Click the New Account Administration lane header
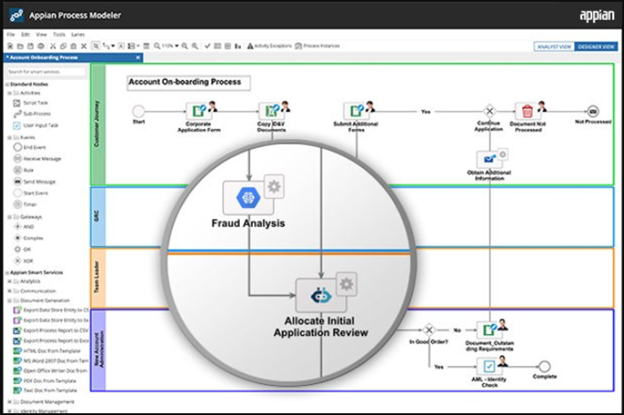Image resolution: width=624 pixels, height=415 pixels. click(x=98, y=350)
